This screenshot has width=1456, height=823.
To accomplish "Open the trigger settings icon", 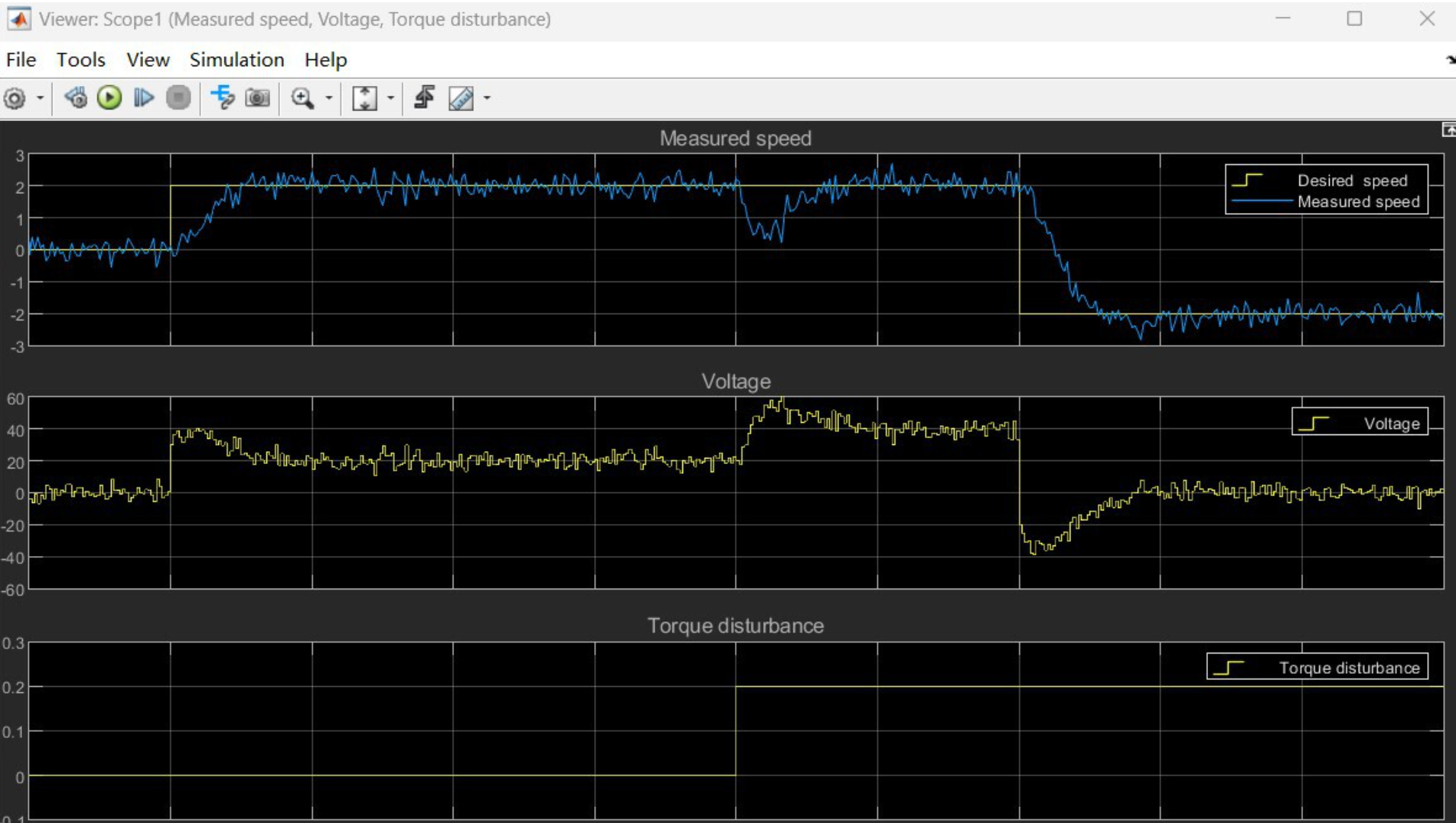I will (424, 97).
